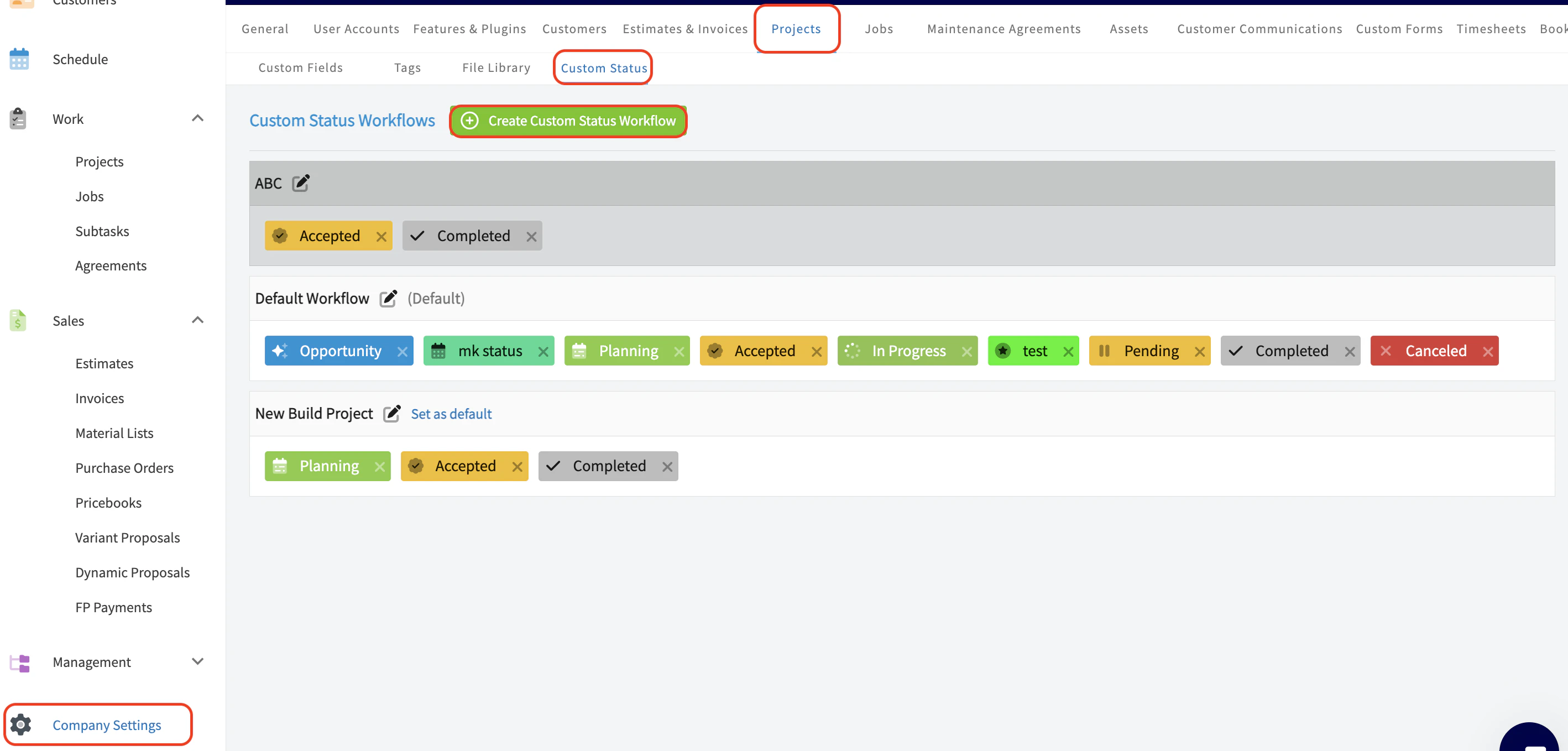The width and height of the screenshot is (1568, 751).
Task: Remove Opportunity status from Default Workflow
Action: coord(403,351)
